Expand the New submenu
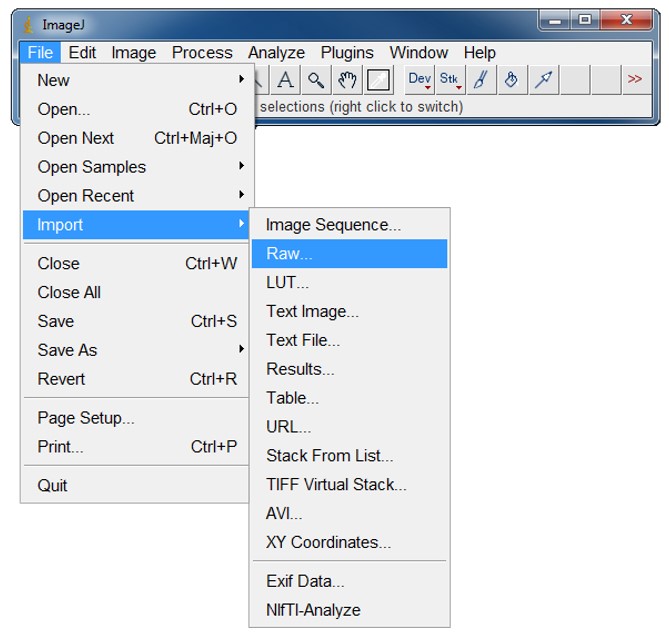This screenshot has width=669, height=636. [136, 80]
